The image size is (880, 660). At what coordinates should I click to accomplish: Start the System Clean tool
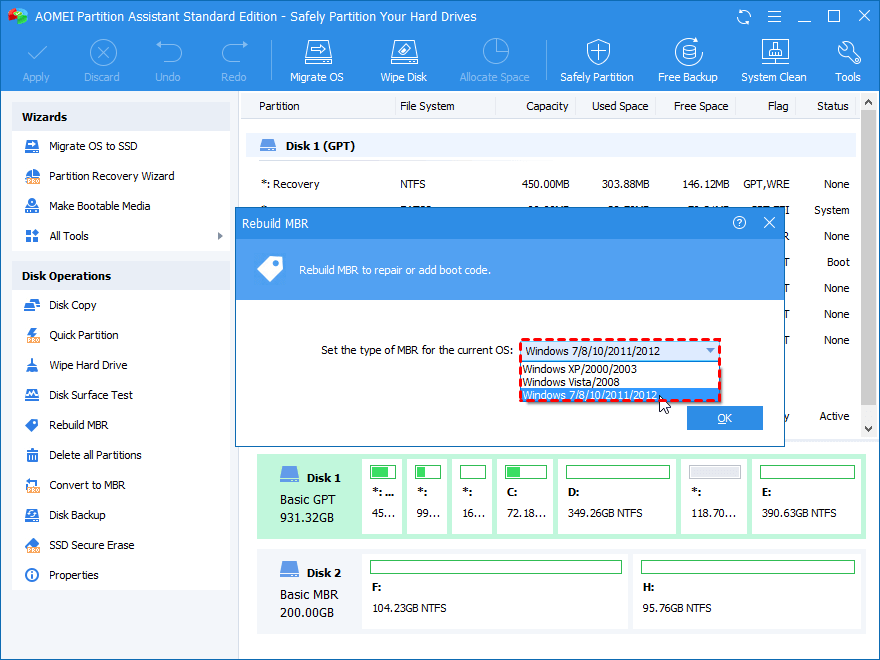click(774, 61)
